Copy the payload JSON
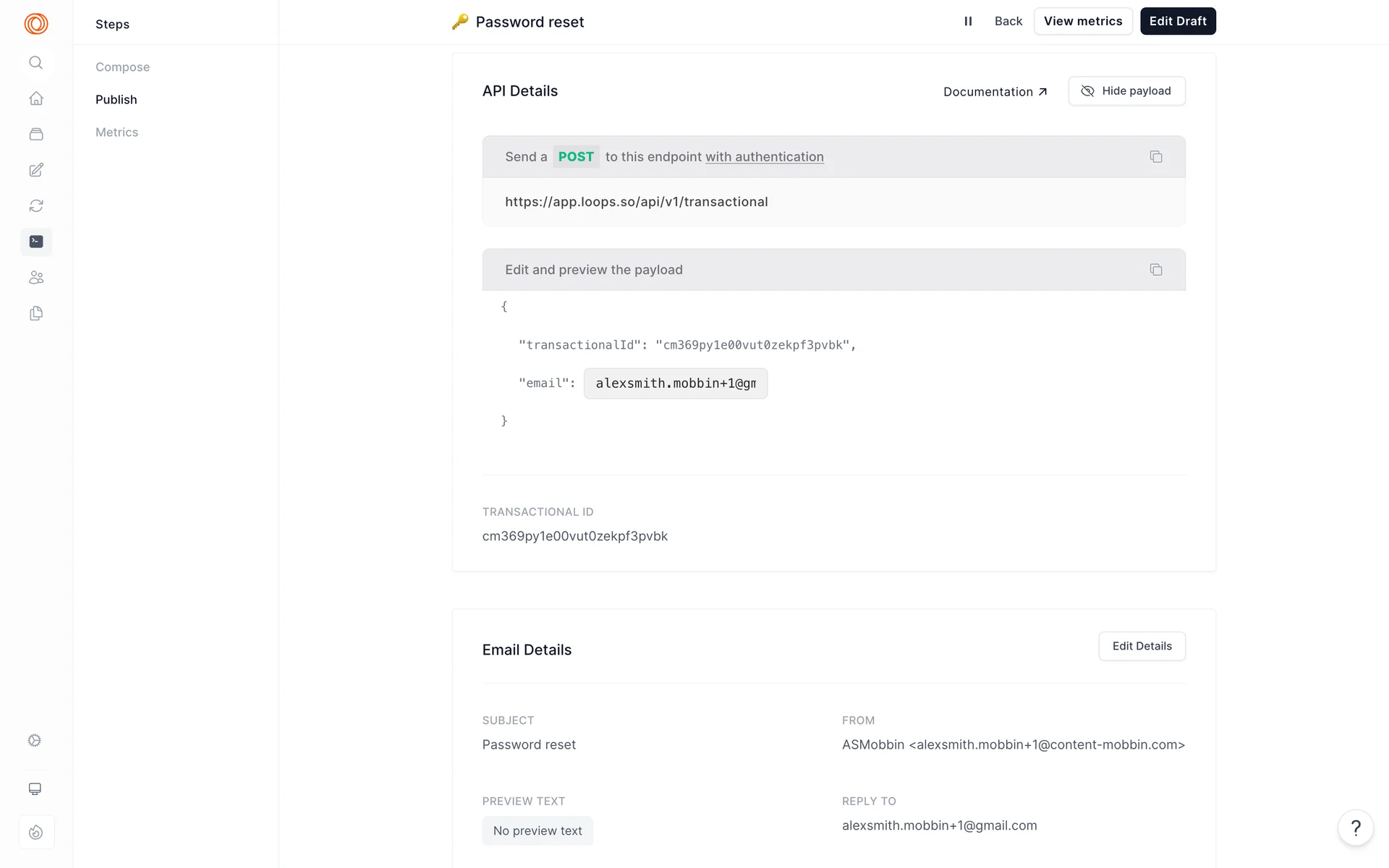The width and height of the screenshot is (1389, 868). tap(1155, 270)
